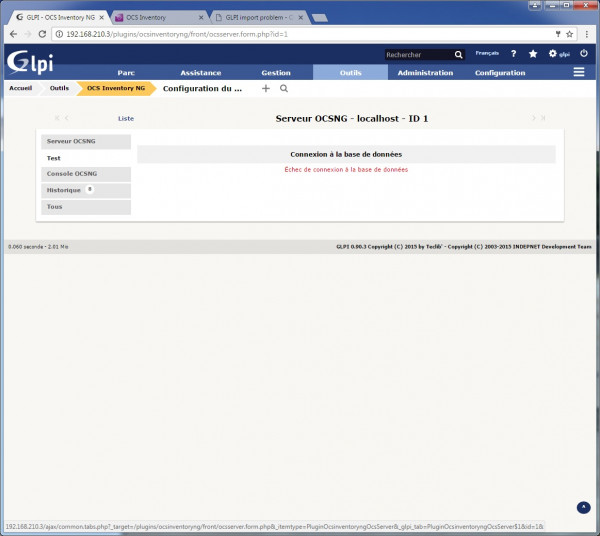Click the Configuration du ... breadcrumb
Image resolution: width=600 pixels, height=536 pixels.
pos(202,88)
